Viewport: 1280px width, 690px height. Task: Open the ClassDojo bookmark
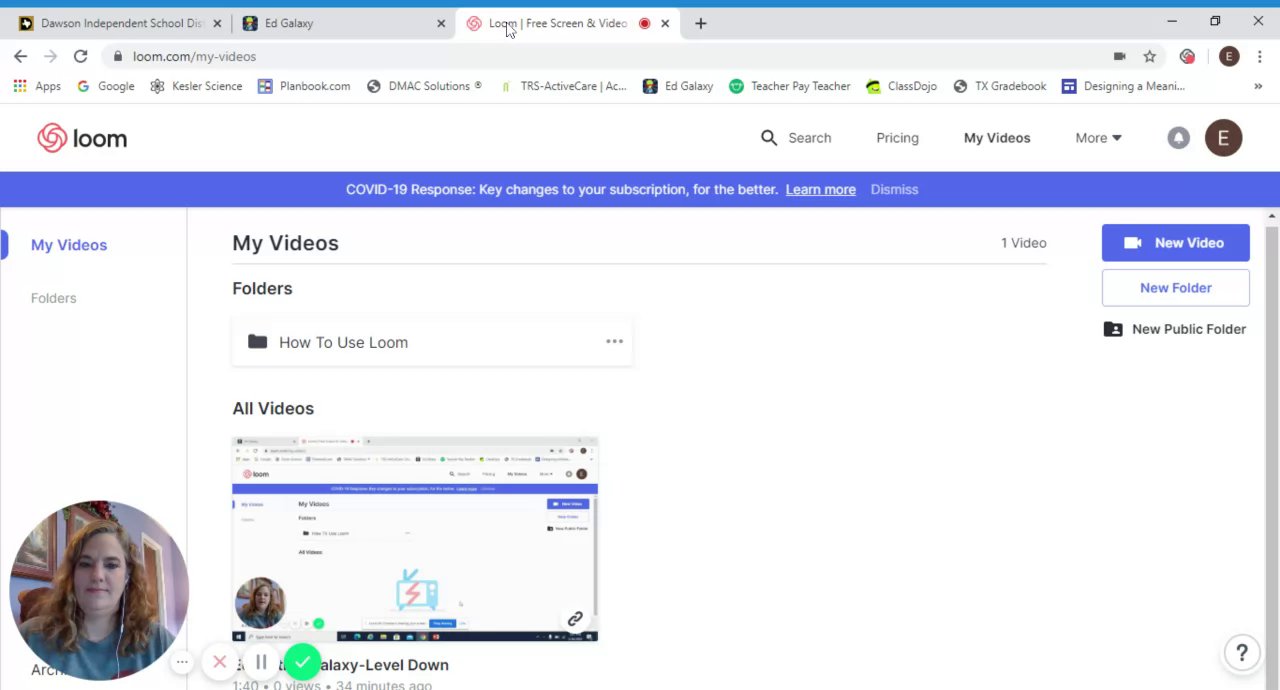click(902, 86)
